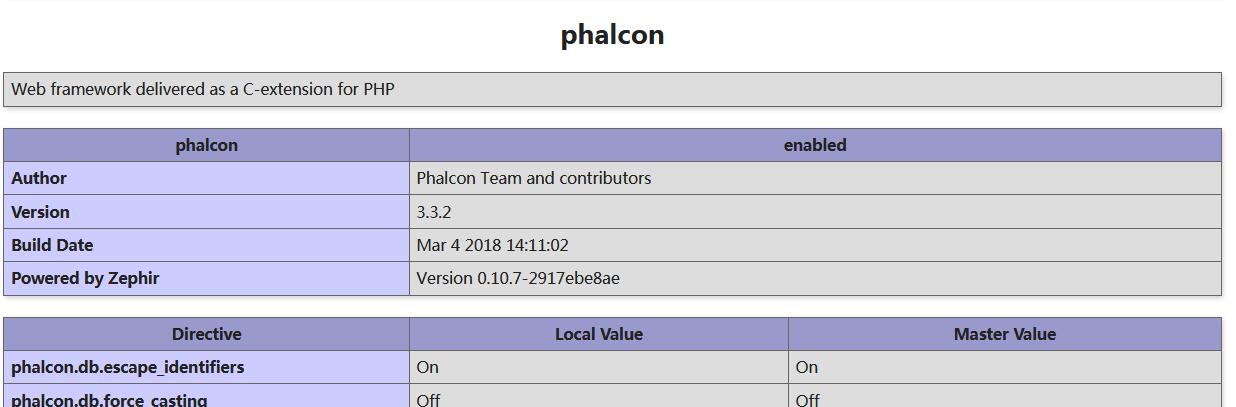1236x407 pixels.
Task: Click escape_identifiers master value On
Action: [806, 367]
